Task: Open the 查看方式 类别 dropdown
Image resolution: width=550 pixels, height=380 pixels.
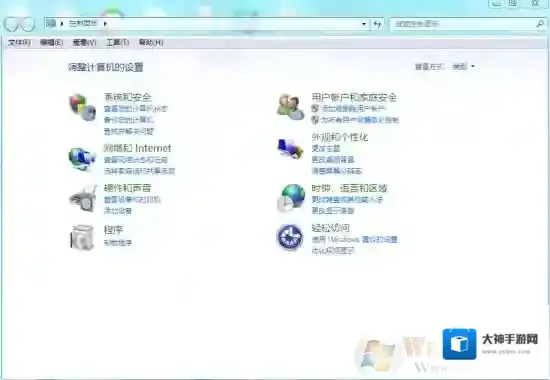Action: click(464, 66)
